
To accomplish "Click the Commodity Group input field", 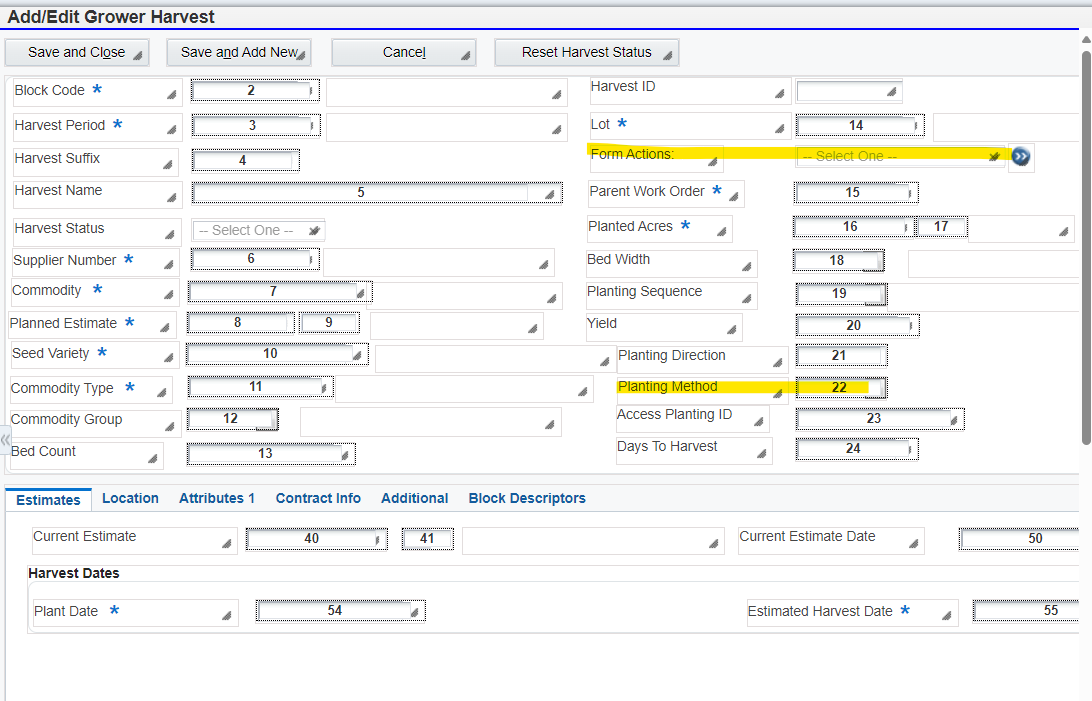I will pyautogui.click(x=233, y=418).
